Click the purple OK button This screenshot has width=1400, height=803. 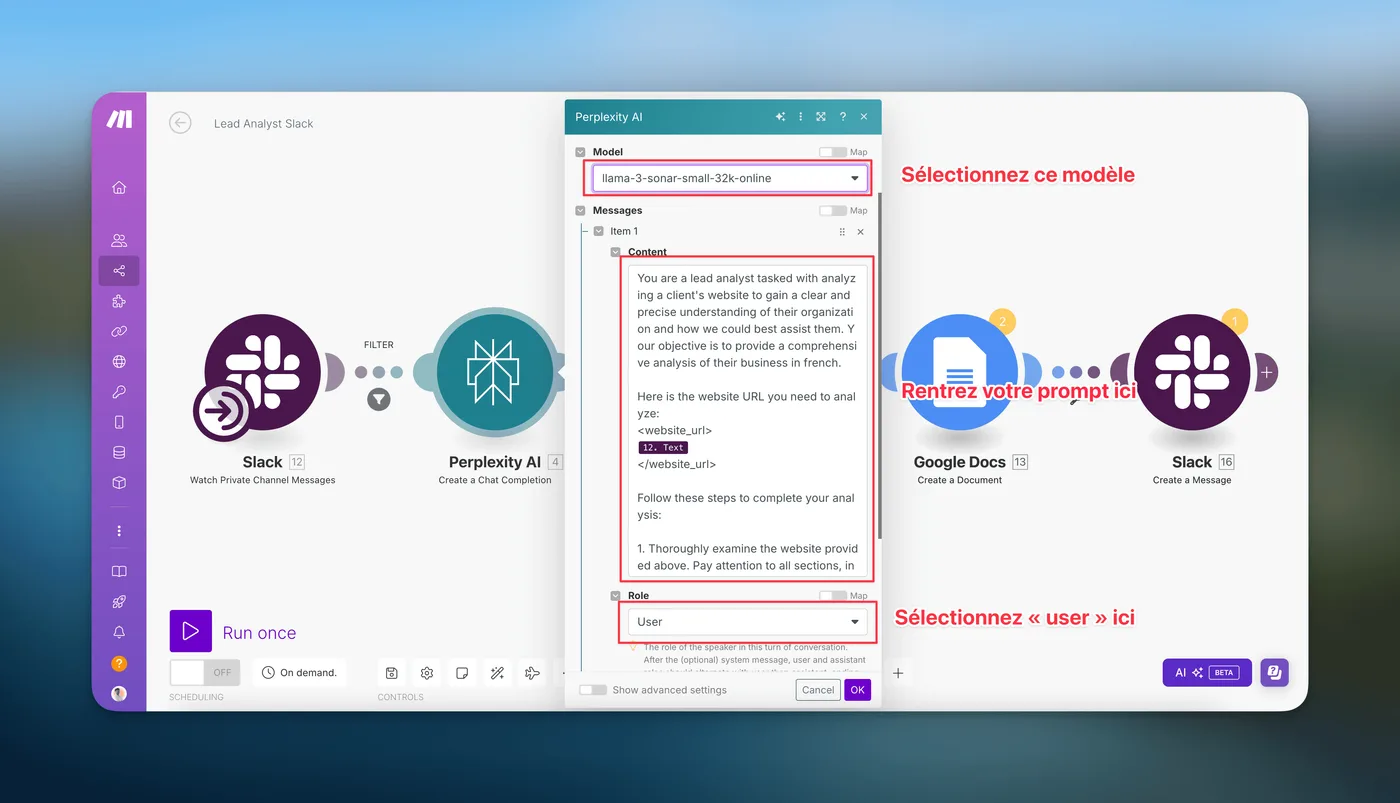pyautogui.click(x=858, y=690)
